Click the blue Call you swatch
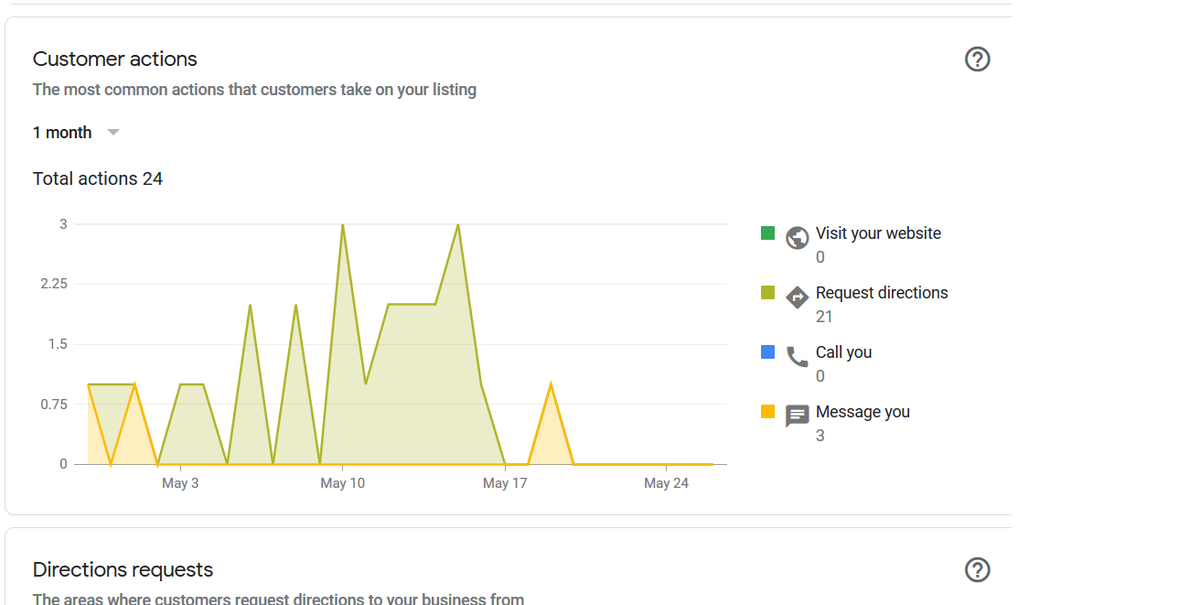Screen dimensions: 1200x605 pyautogui.click(x=768, y=352)
